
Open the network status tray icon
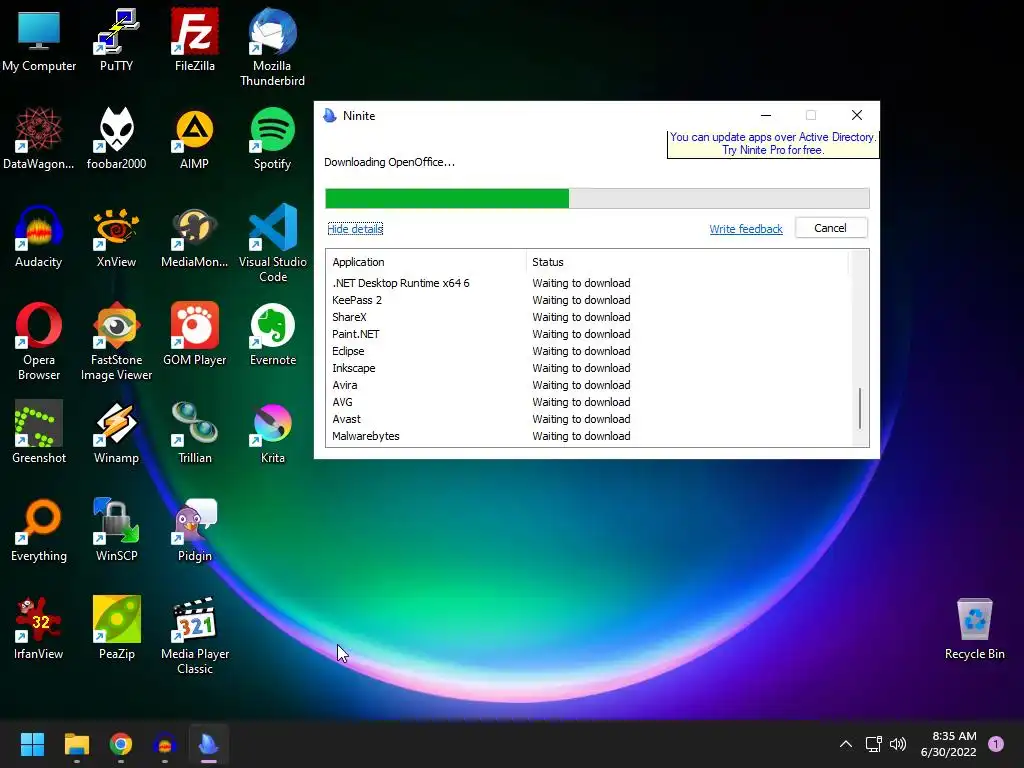(x=873, y=744)
